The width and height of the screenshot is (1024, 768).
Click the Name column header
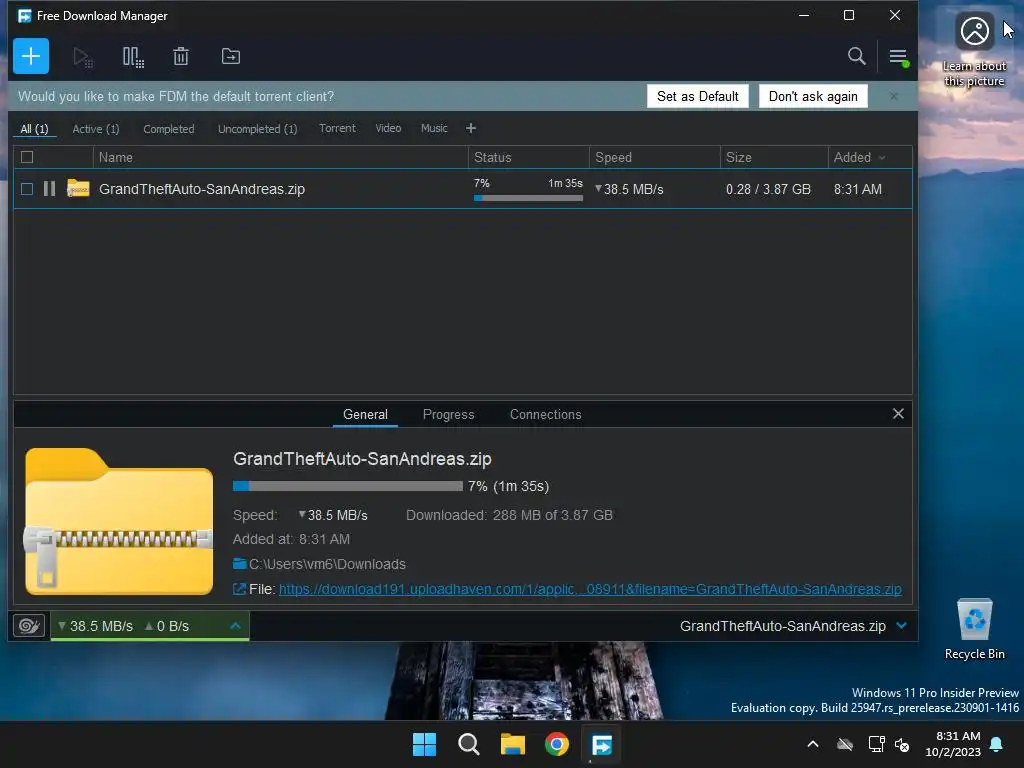[281, 157]
